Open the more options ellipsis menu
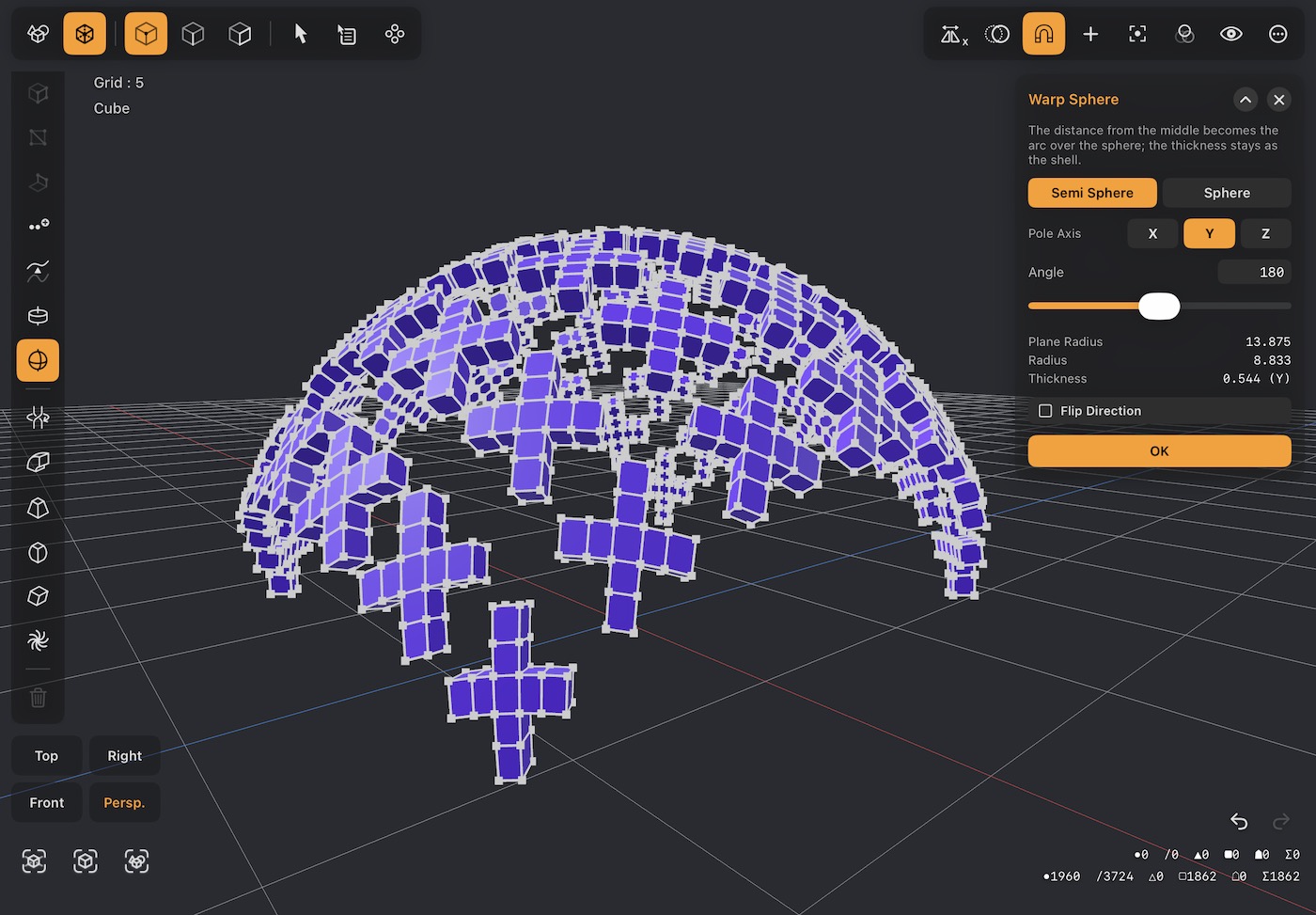The height and width of the screenshot is (915, 1316). coord(1278,34)
